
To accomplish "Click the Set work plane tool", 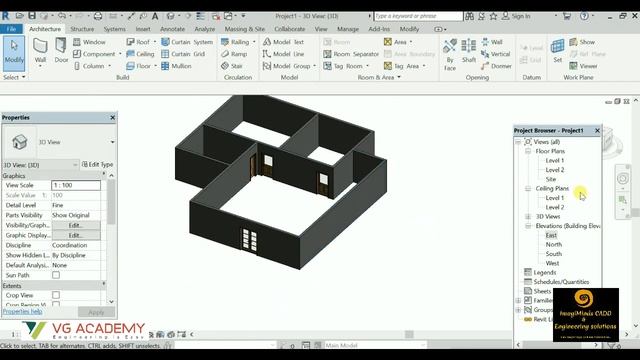I will (x=558, y=51).
